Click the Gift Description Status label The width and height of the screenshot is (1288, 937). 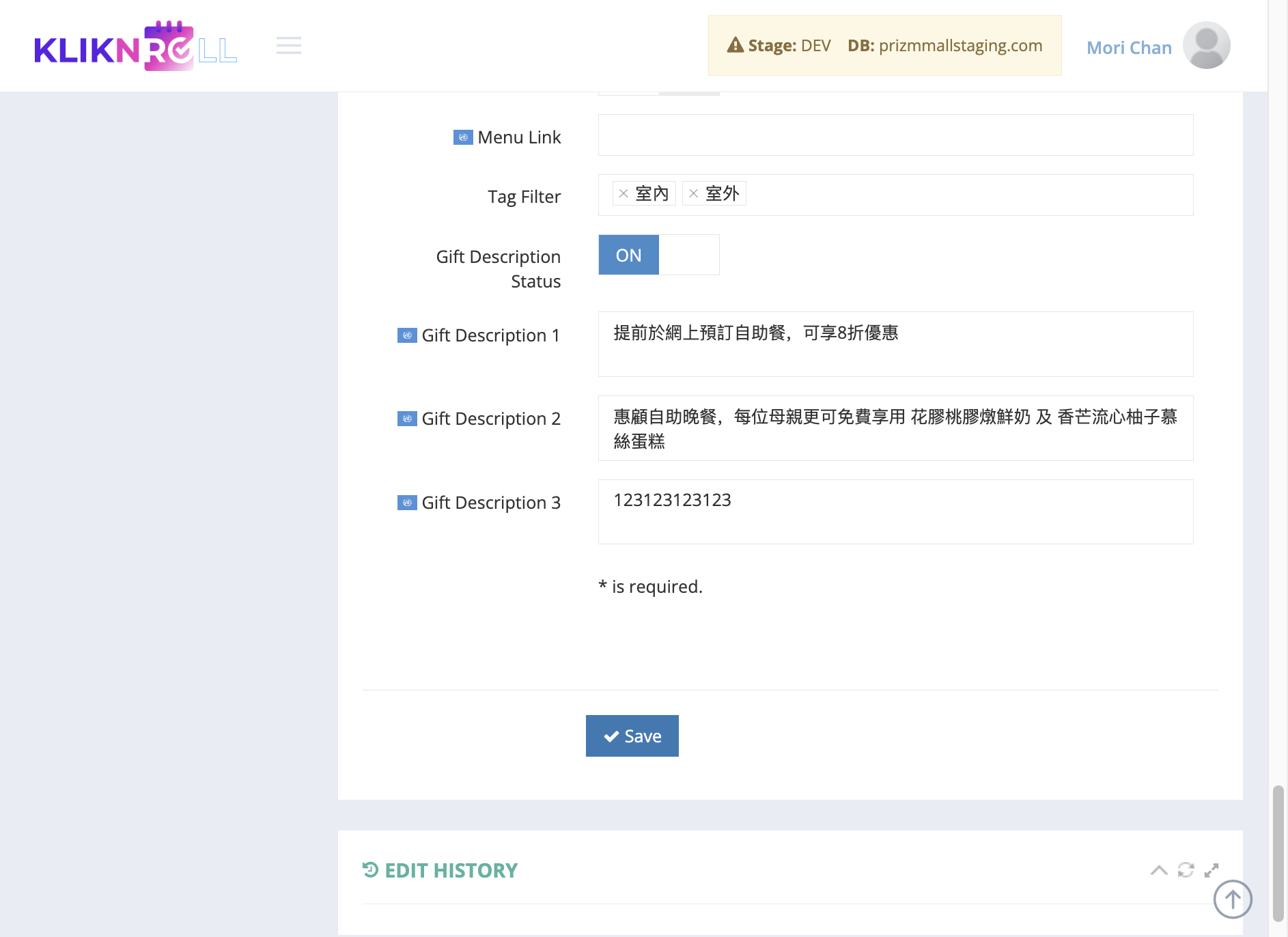pyautogui.click(x=499, y=269)
